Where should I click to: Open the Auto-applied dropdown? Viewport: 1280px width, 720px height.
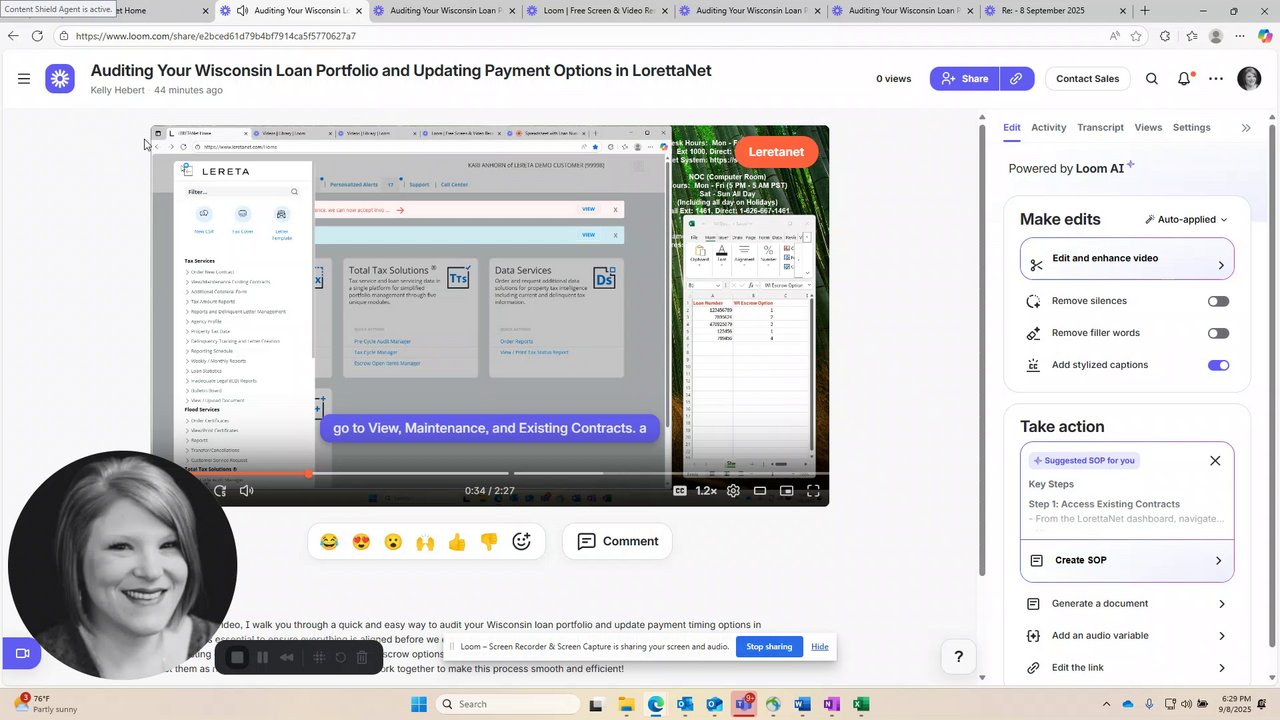pos(1186,219)
